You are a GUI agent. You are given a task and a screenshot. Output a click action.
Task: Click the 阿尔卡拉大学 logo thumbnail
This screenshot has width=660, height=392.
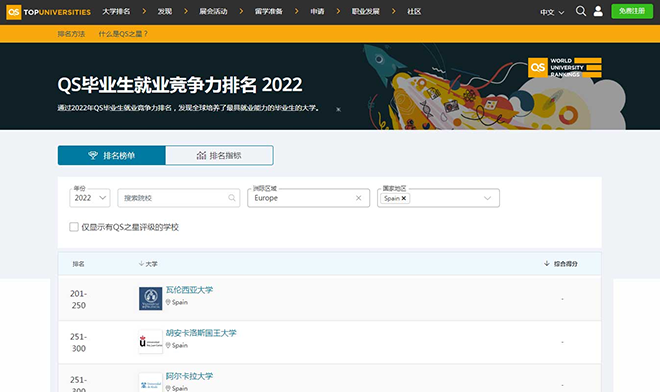(x=151, y=383)
